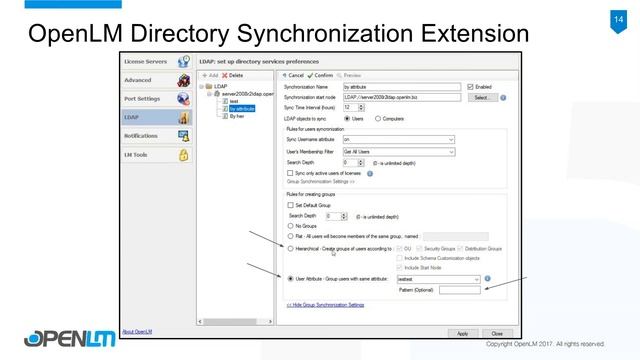Toggle the OU checkbox
The width and height of the screenshot is (640, 360).
[399, 249]
